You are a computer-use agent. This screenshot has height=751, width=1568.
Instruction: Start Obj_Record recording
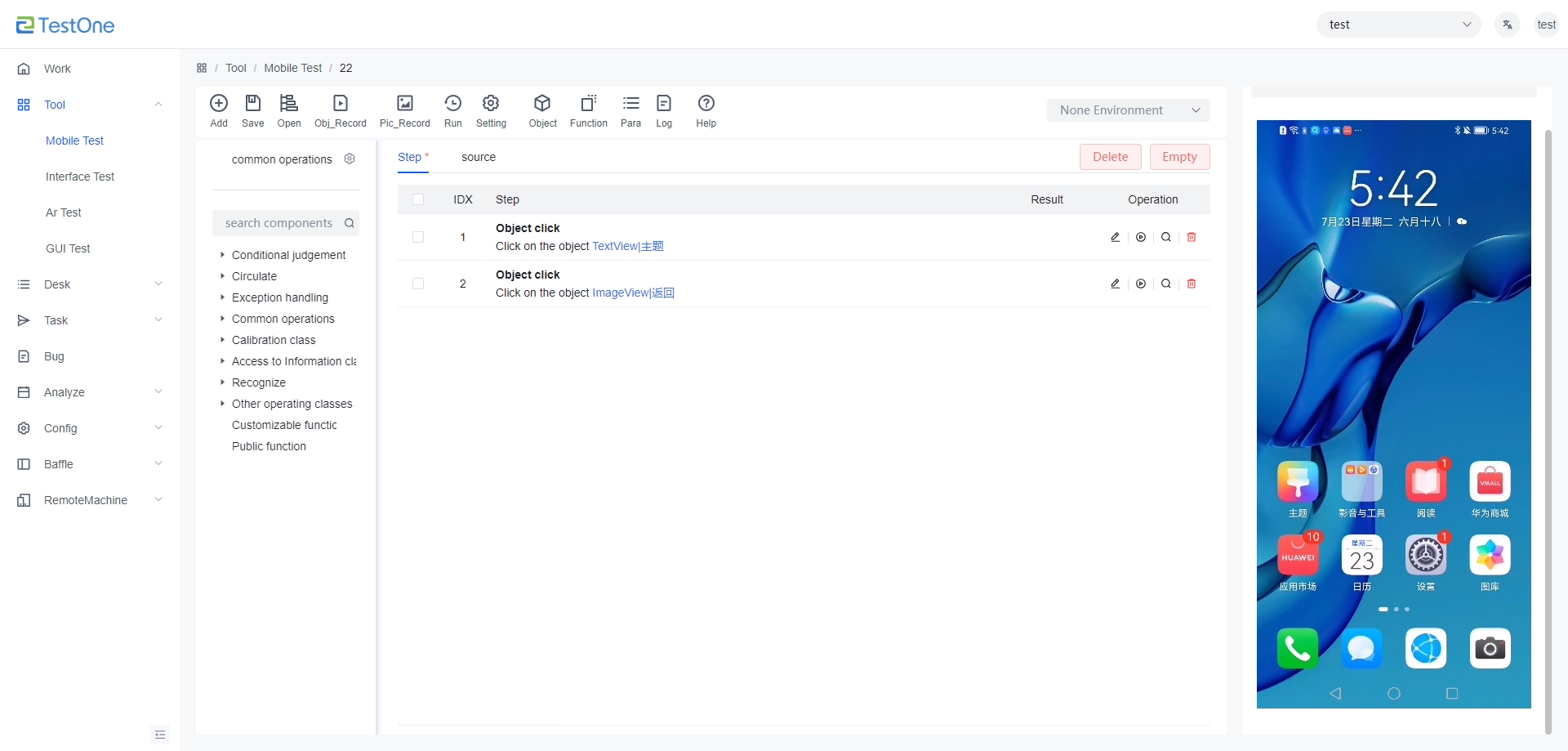coord(341,111)
